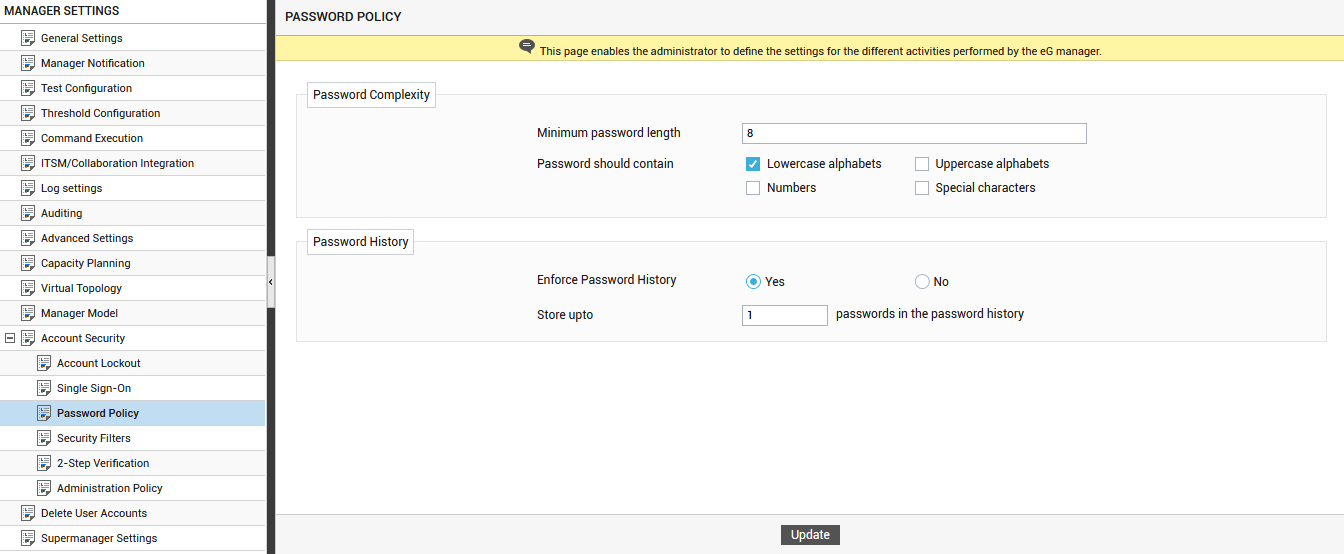This screenshot has width=1344, height=554.
Task: Click the Manager Notification page icon
Action: point(28,63)
